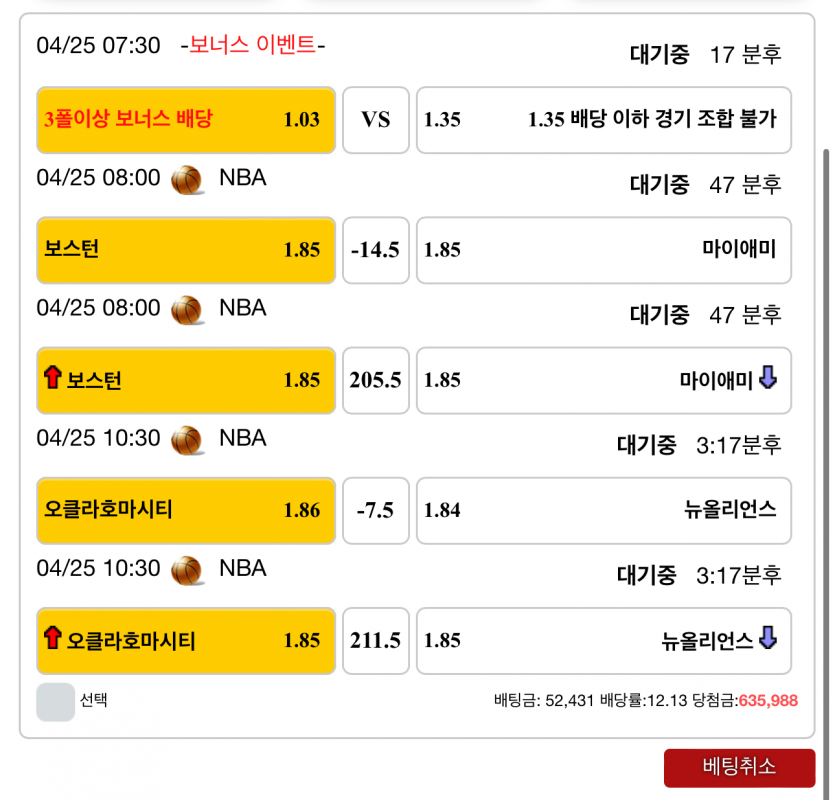
Task: Click the 205.5 total points box
Action: tap(376, 380)
